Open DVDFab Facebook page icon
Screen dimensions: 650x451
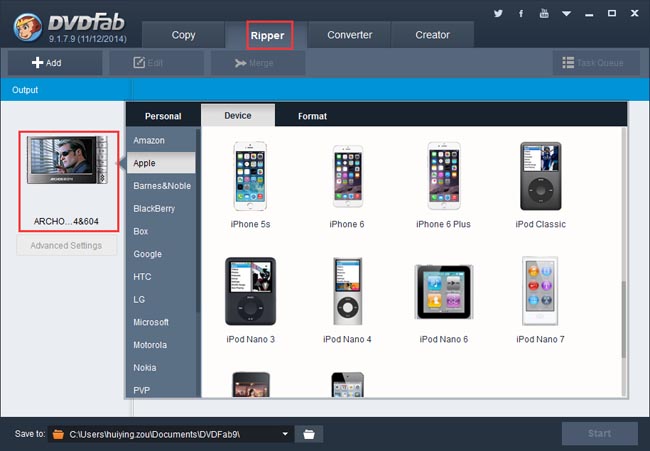tap(521, 13)
